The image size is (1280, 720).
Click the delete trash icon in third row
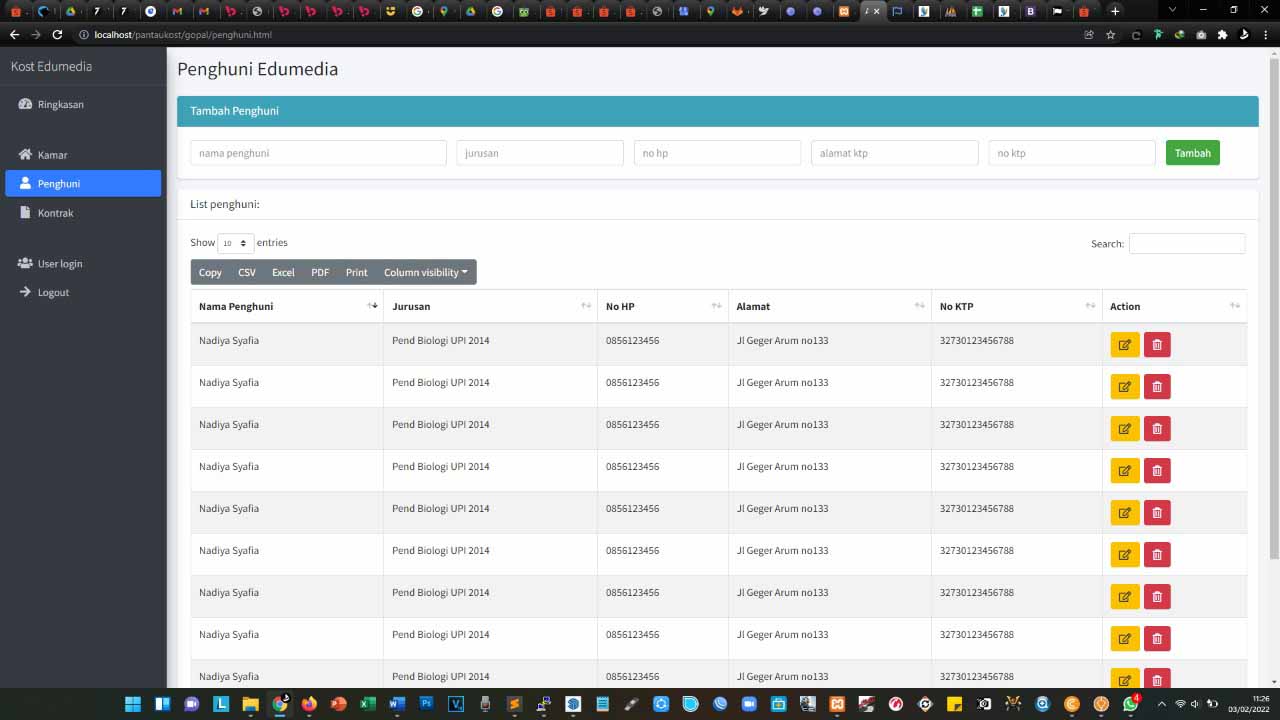coord(1157,429)
